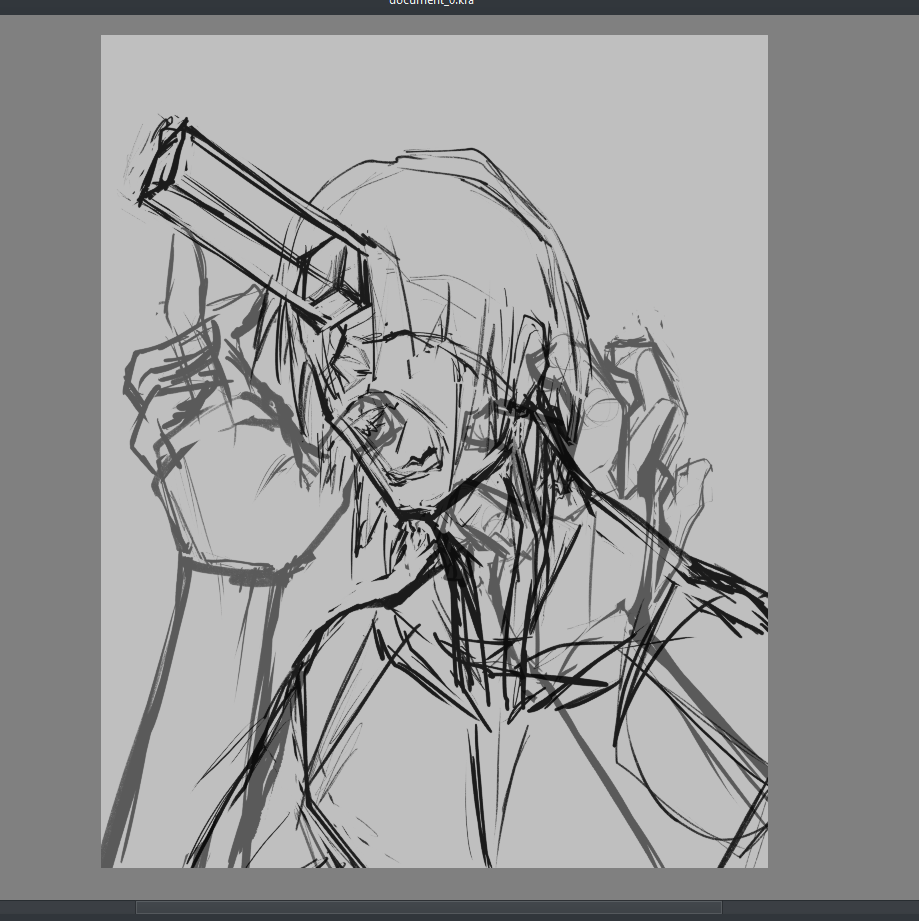Click the sketch drawing on the canvas
Viewport: 919px width, 921px height.
[435, 451]
